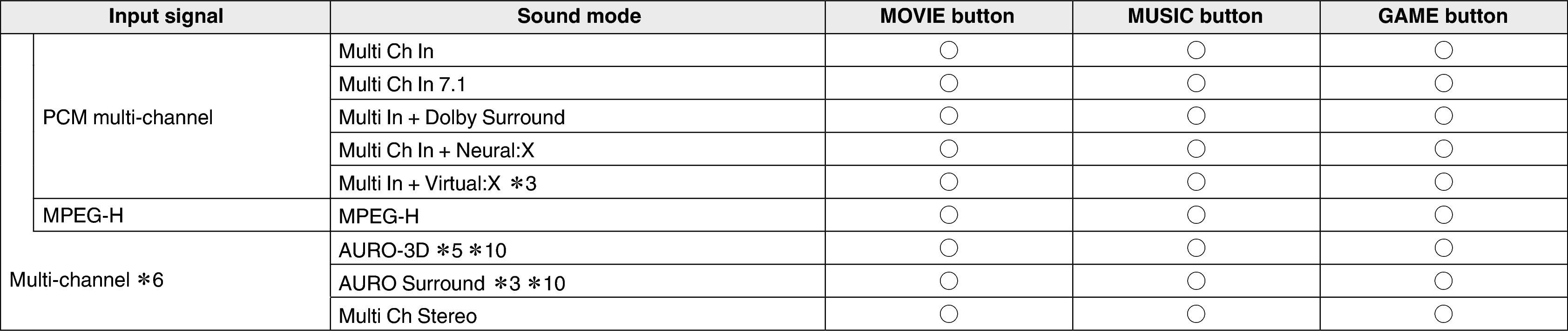Click the Input signal column header
The height and width of the screenshot is (335, 1568).
(166, 16)
